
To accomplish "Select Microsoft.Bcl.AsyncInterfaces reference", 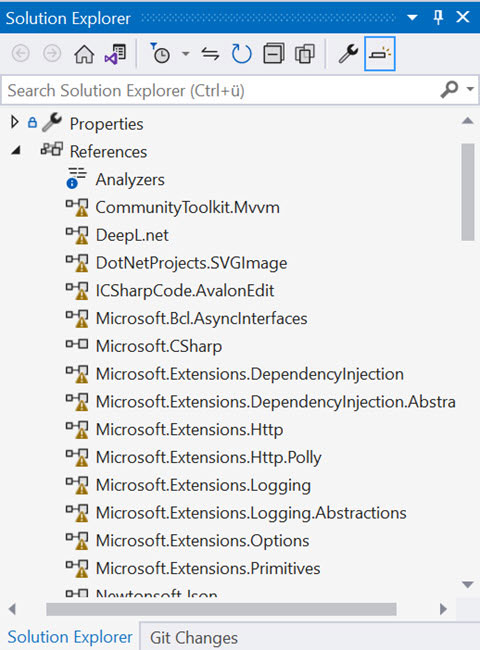I will [201, 318].
